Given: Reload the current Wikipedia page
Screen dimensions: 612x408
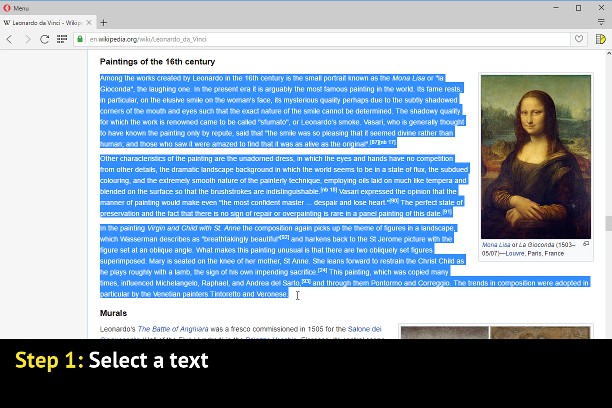Looking at the screenshot, I should (x=44, y=39).
